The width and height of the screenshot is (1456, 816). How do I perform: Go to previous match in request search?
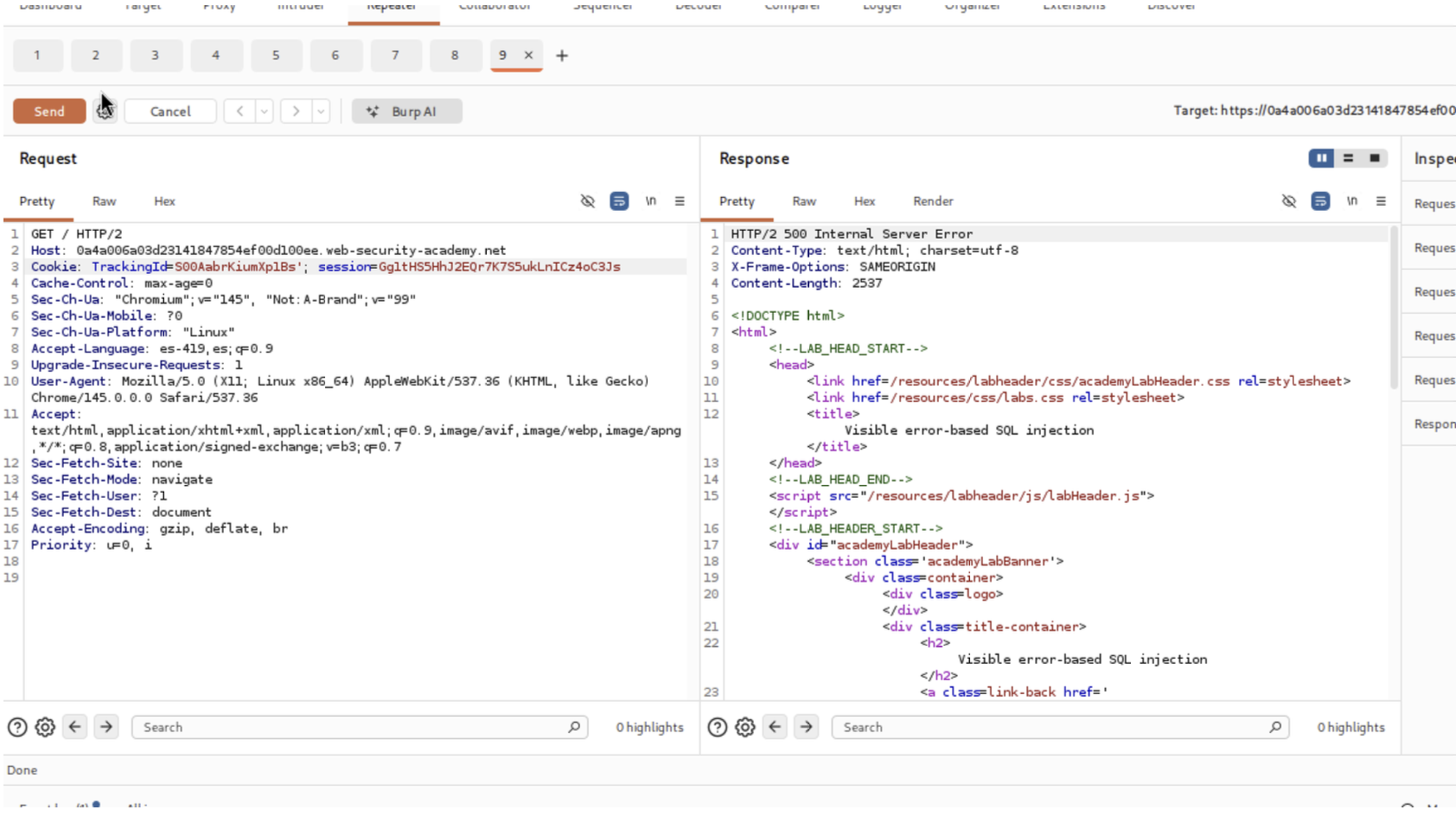[75, 728]
